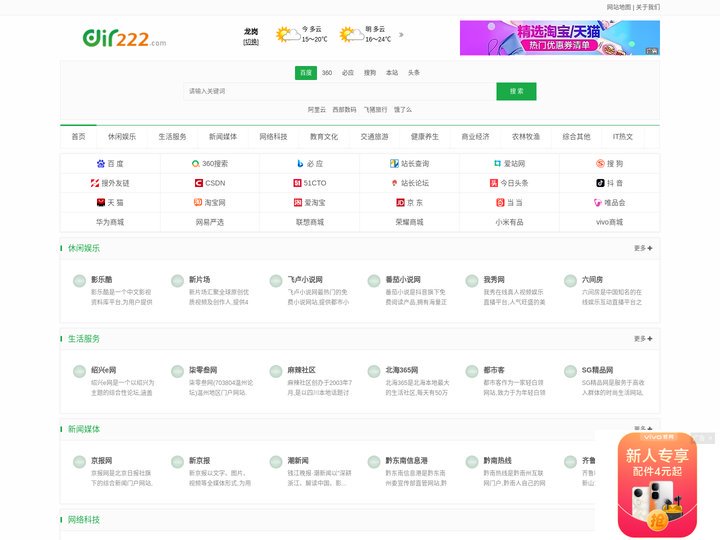Click the 淘宝/天猫 coupon banner ad
This screenshot has height=540, width=720.
click(x=560, y=38)
